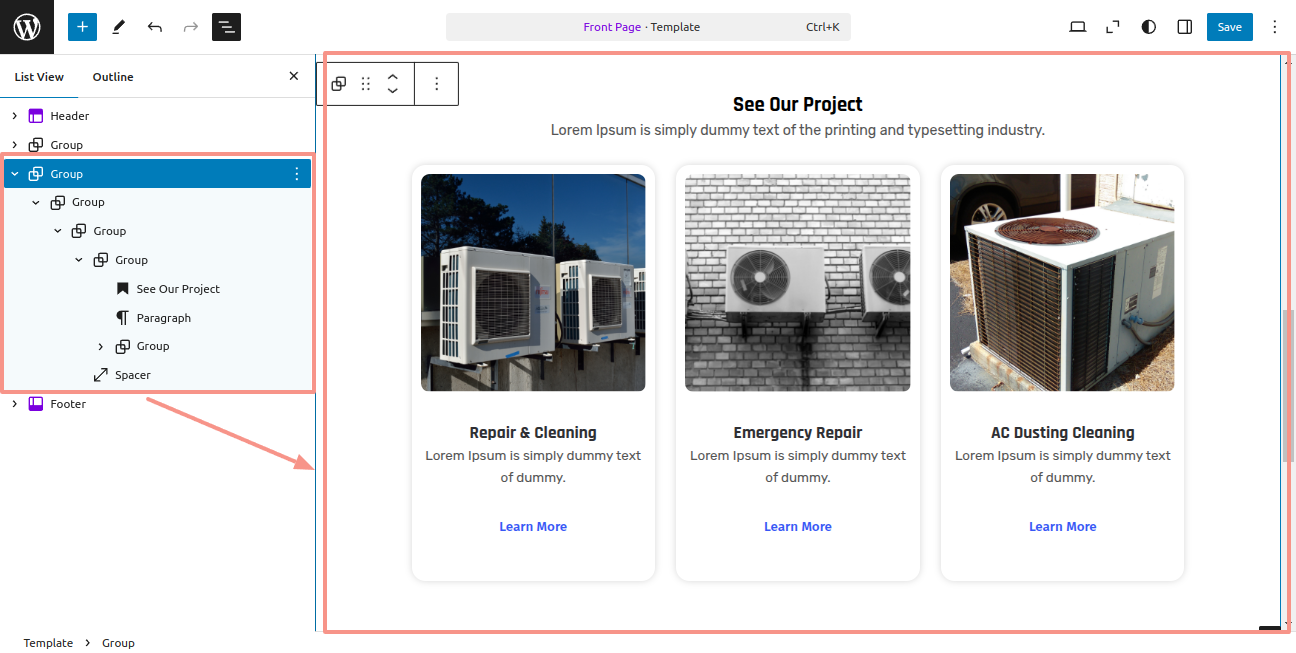Open the WordPress logo menu
Viewport: 1296px width, 653px height.
click(27, 27)
